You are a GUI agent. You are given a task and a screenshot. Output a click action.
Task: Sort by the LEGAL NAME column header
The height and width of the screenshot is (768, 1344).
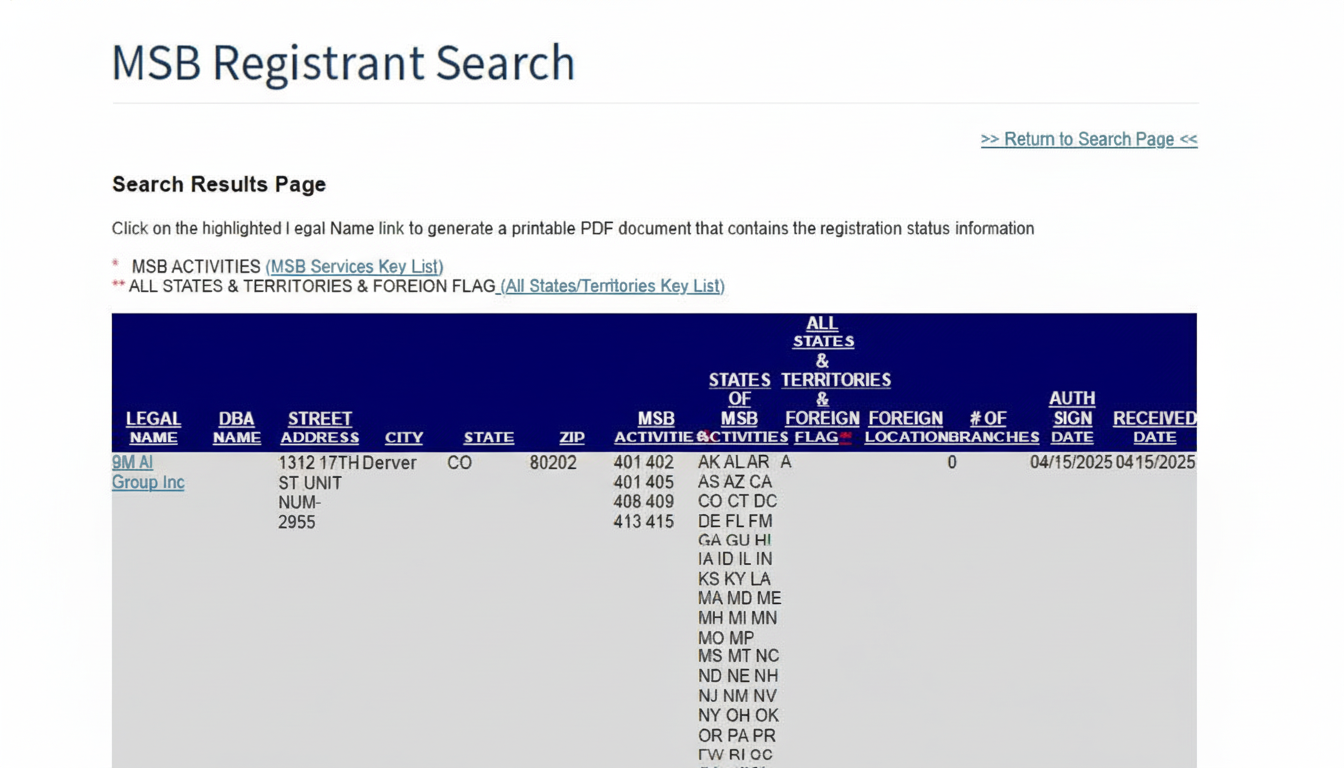(x=153, y=428)
